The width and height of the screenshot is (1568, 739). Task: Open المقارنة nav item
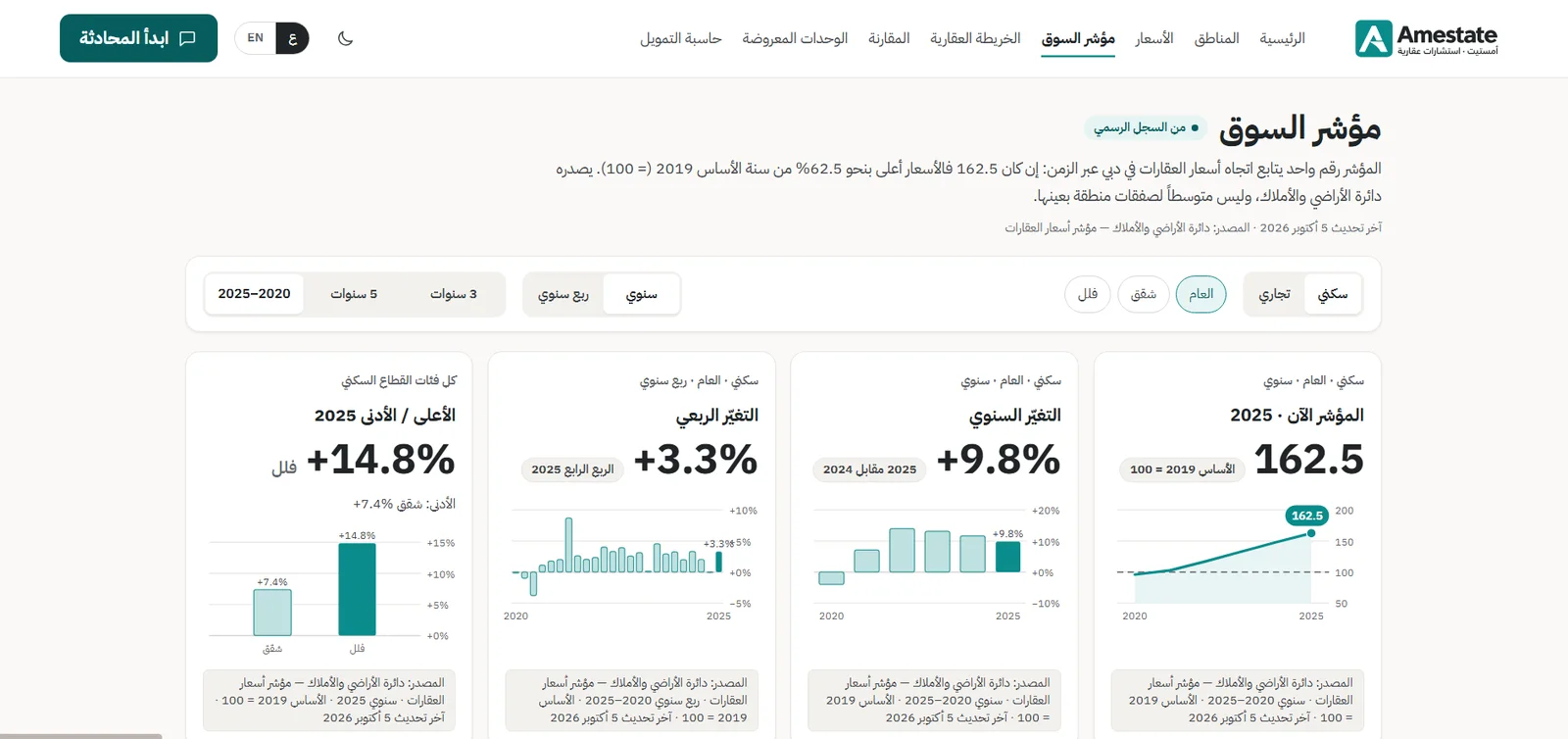[x=889, y=38]
